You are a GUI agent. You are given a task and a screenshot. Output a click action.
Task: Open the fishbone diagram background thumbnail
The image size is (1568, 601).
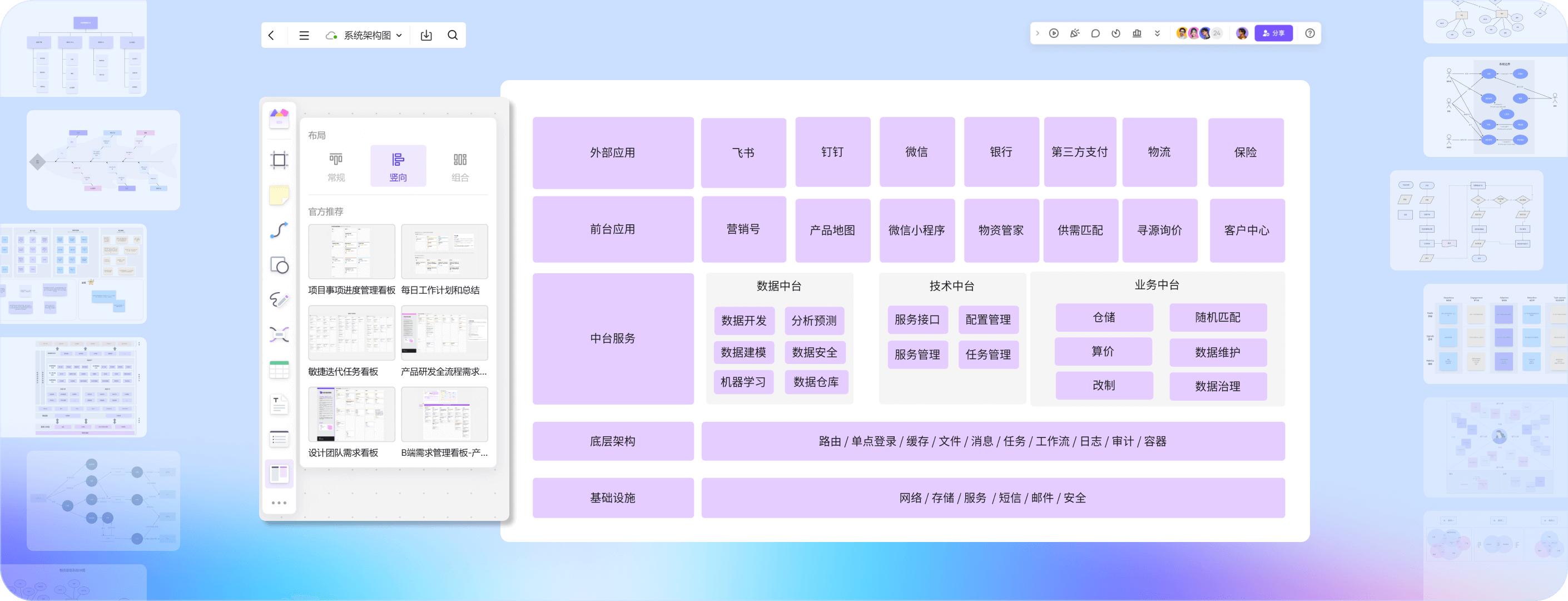coord(103,160)
